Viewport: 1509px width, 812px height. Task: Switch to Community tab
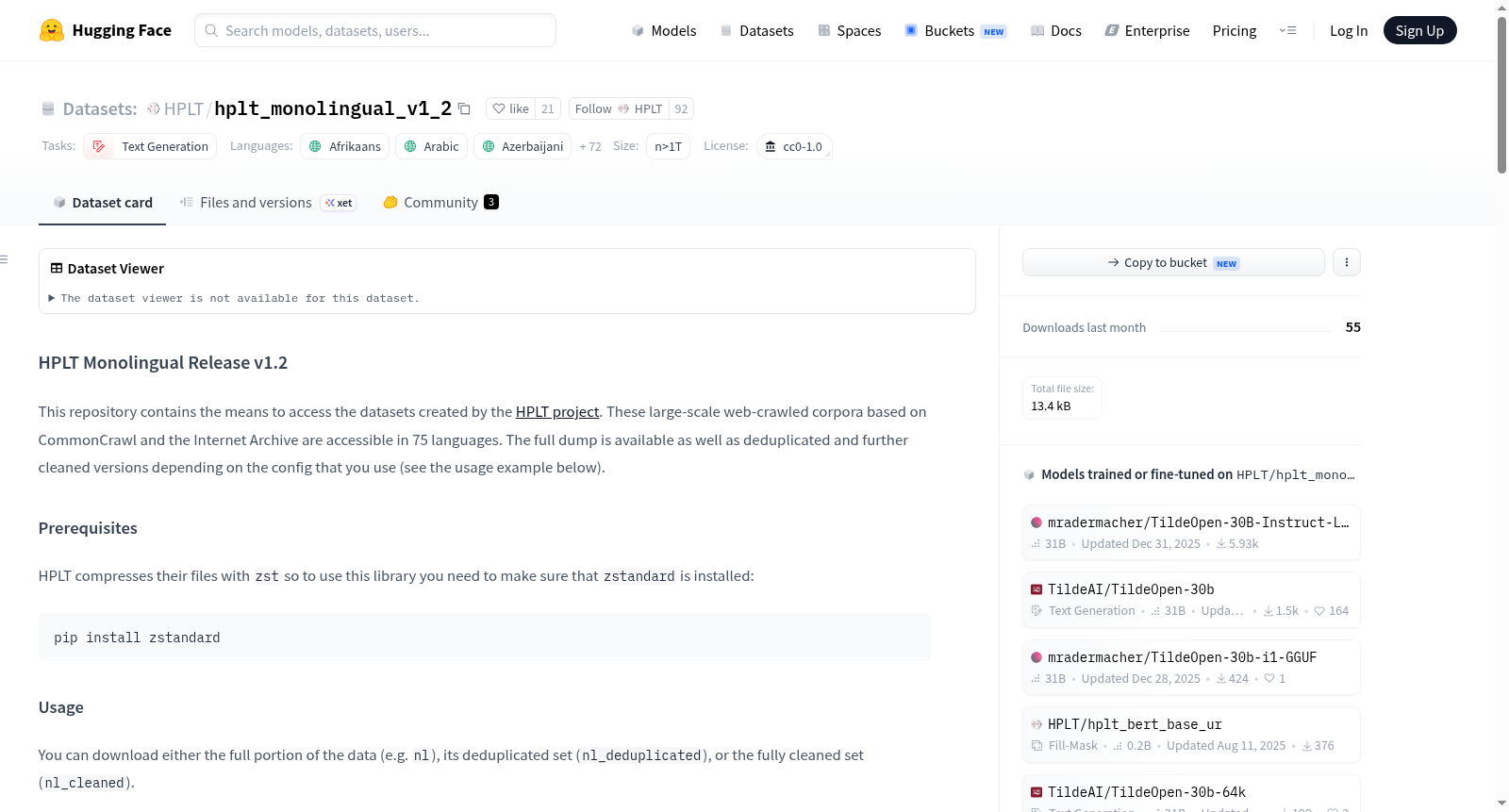coord(440,202)
